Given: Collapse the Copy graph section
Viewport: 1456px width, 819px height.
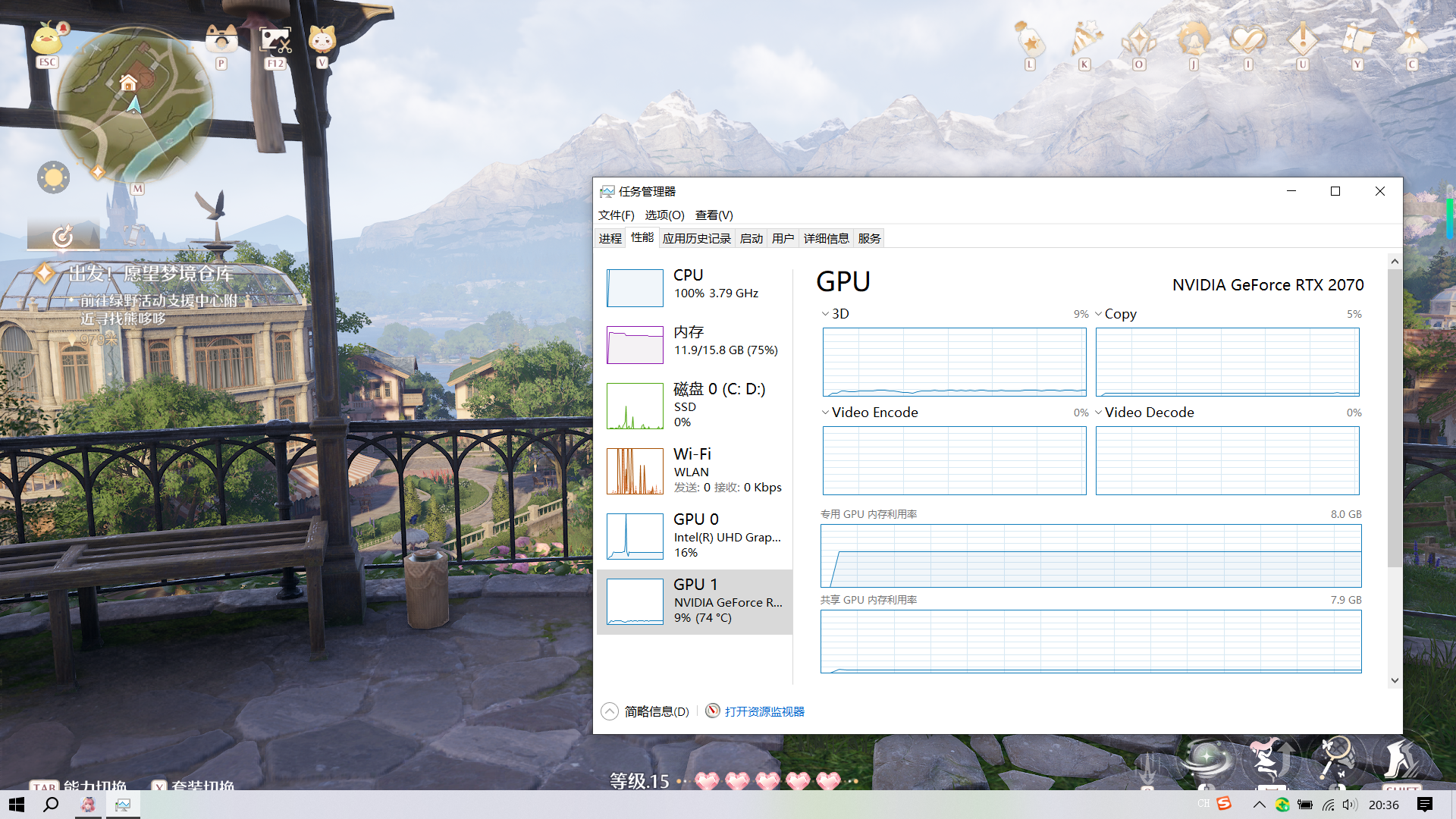Looking at the screenshot, I should (x=1098, y=313).
